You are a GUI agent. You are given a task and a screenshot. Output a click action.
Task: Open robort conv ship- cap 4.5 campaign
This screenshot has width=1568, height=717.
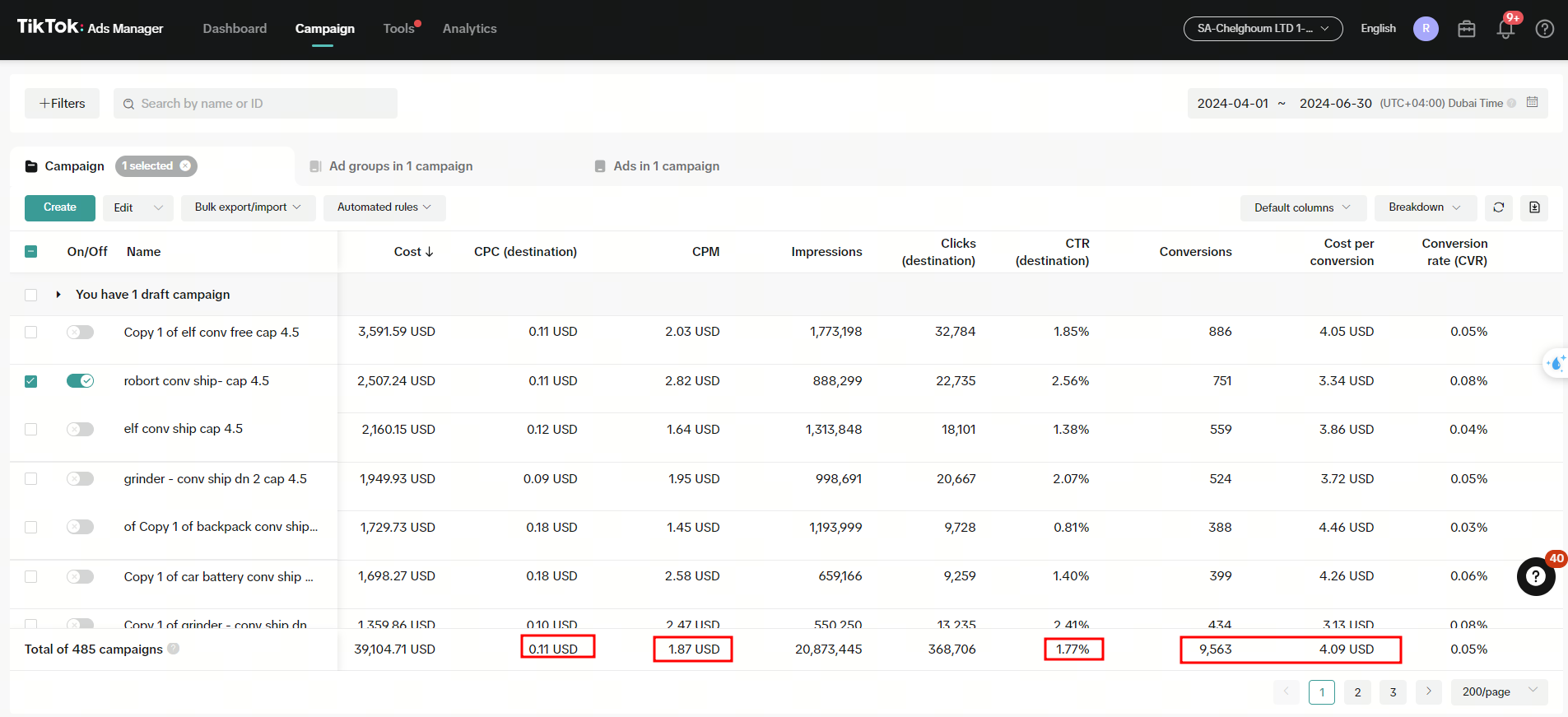click(x=197, y=381)
